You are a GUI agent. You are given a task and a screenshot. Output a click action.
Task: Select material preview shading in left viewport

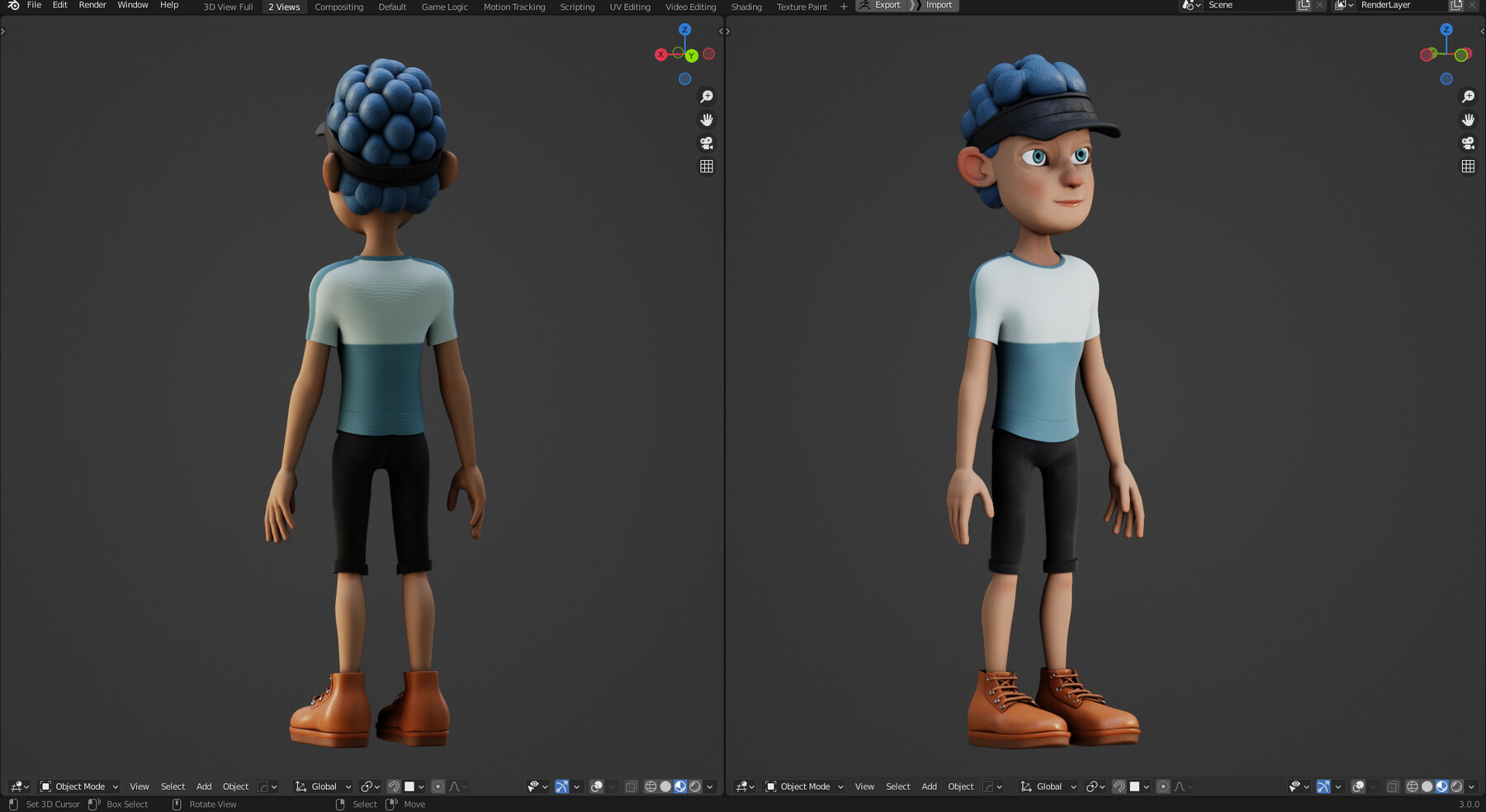[x=680, y=786]
